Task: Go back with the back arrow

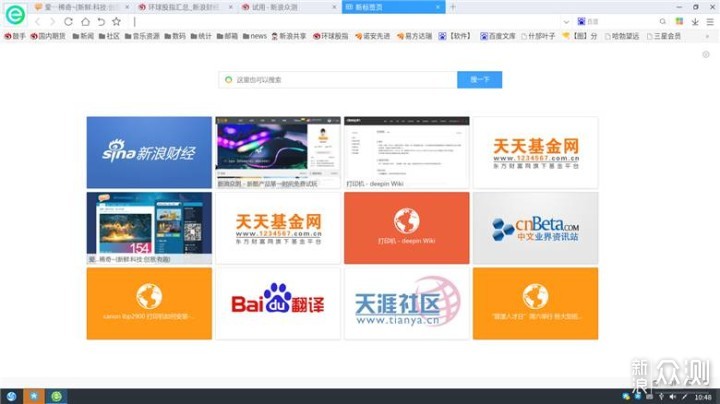Action: pos(38,22)
